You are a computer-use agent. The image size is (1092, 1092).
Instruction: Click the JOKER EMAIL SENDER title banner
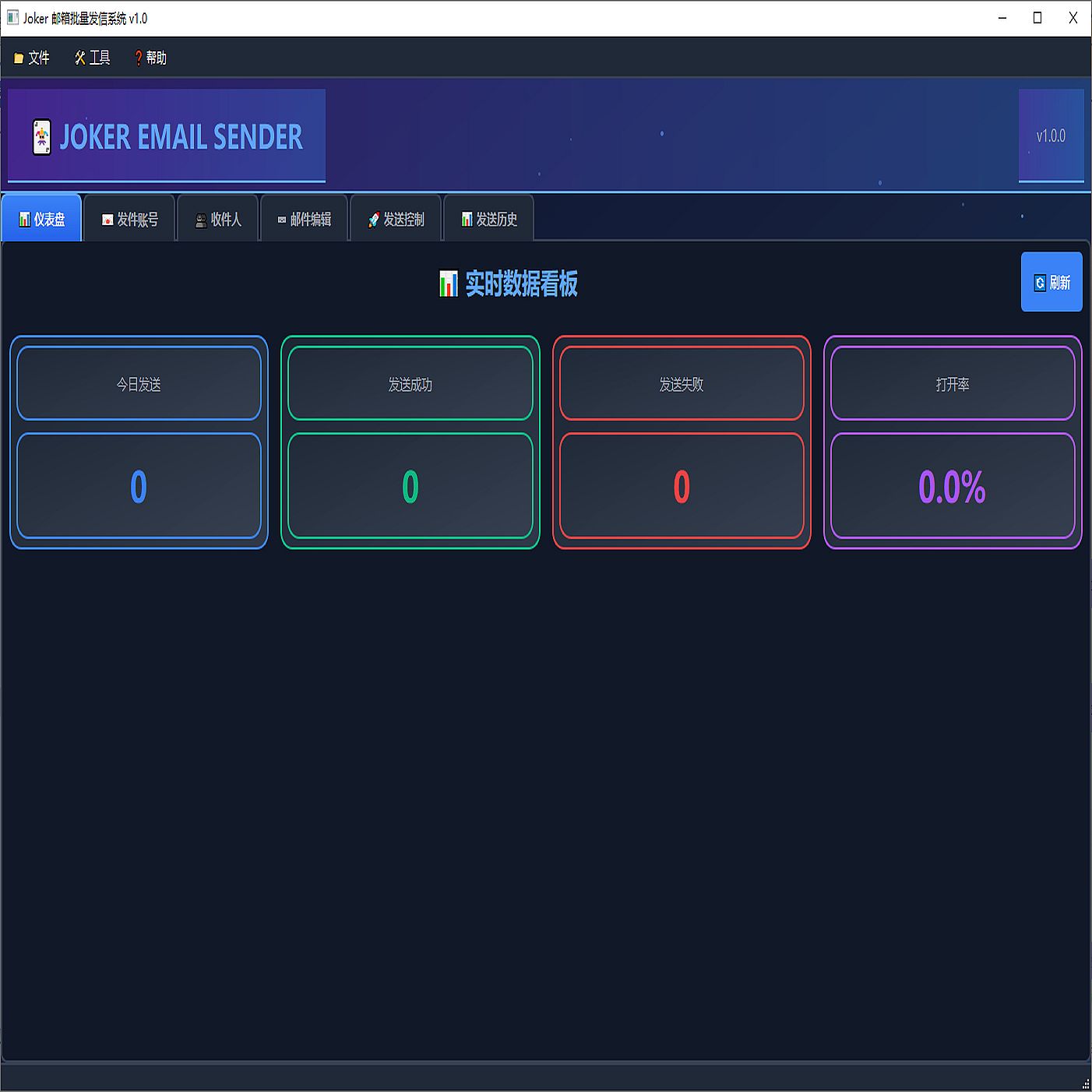click(181, 137)
